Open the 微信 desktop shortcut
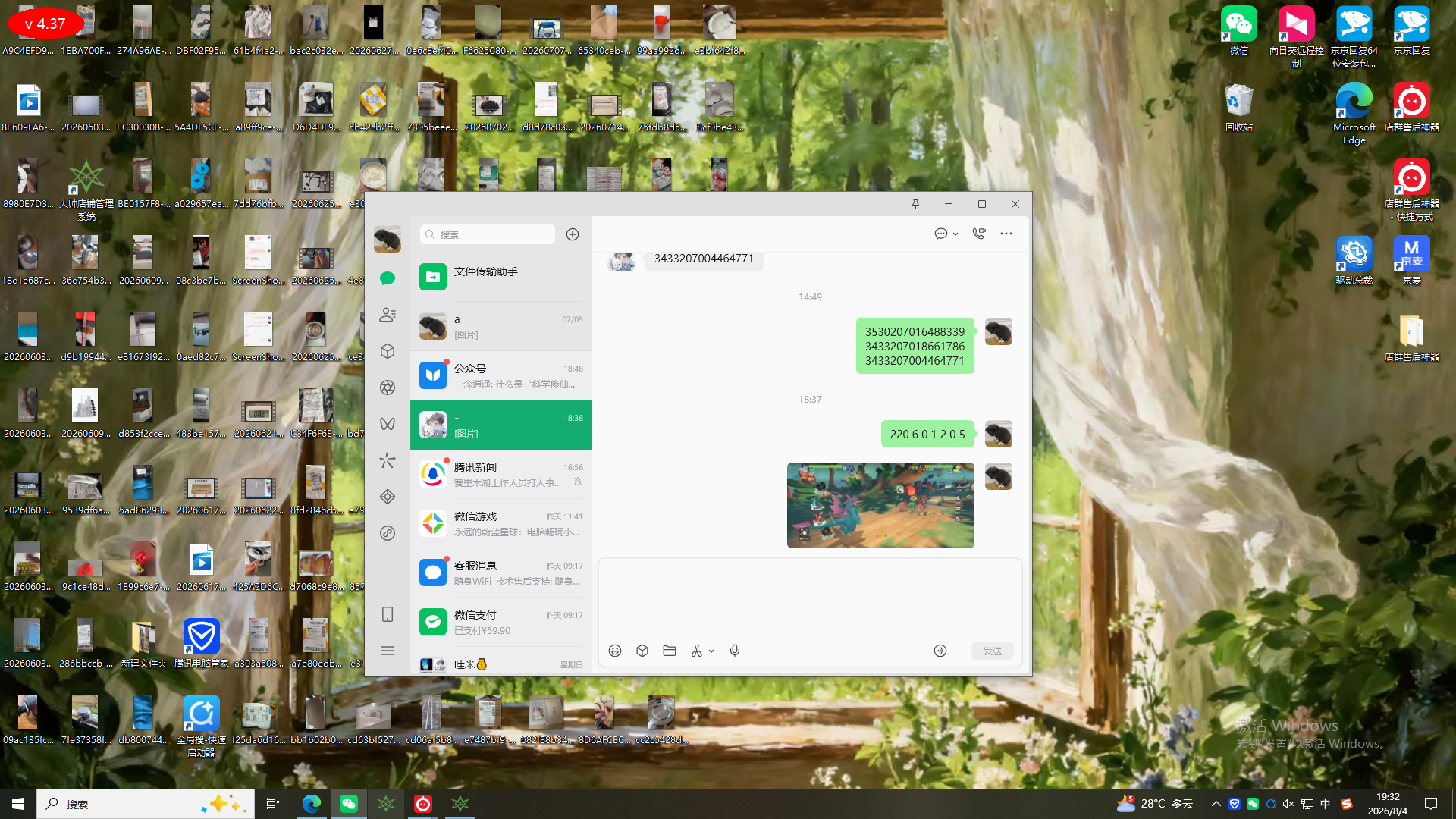Image resolution: width=1456 pixels, height=819 pixels. click(1239, 31)
